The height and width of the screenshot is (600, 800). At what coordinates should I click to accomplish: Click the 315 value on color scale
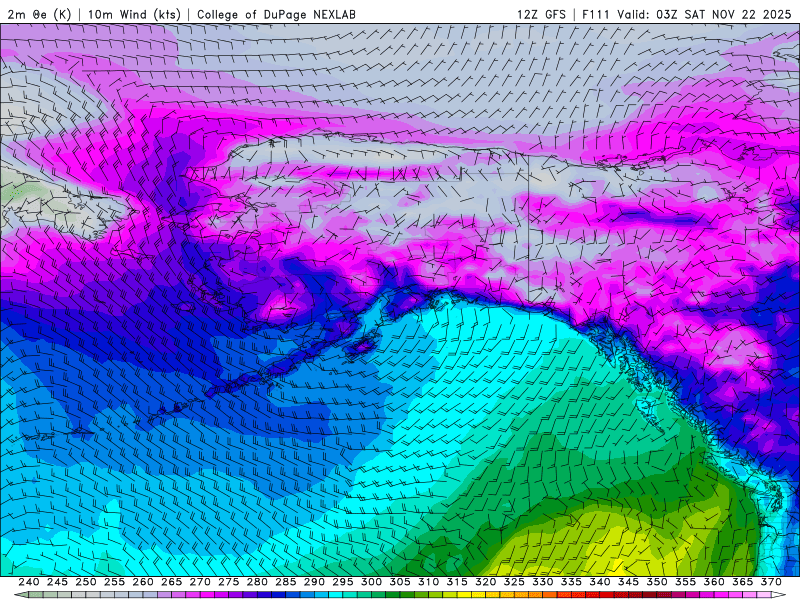(457, 582)
